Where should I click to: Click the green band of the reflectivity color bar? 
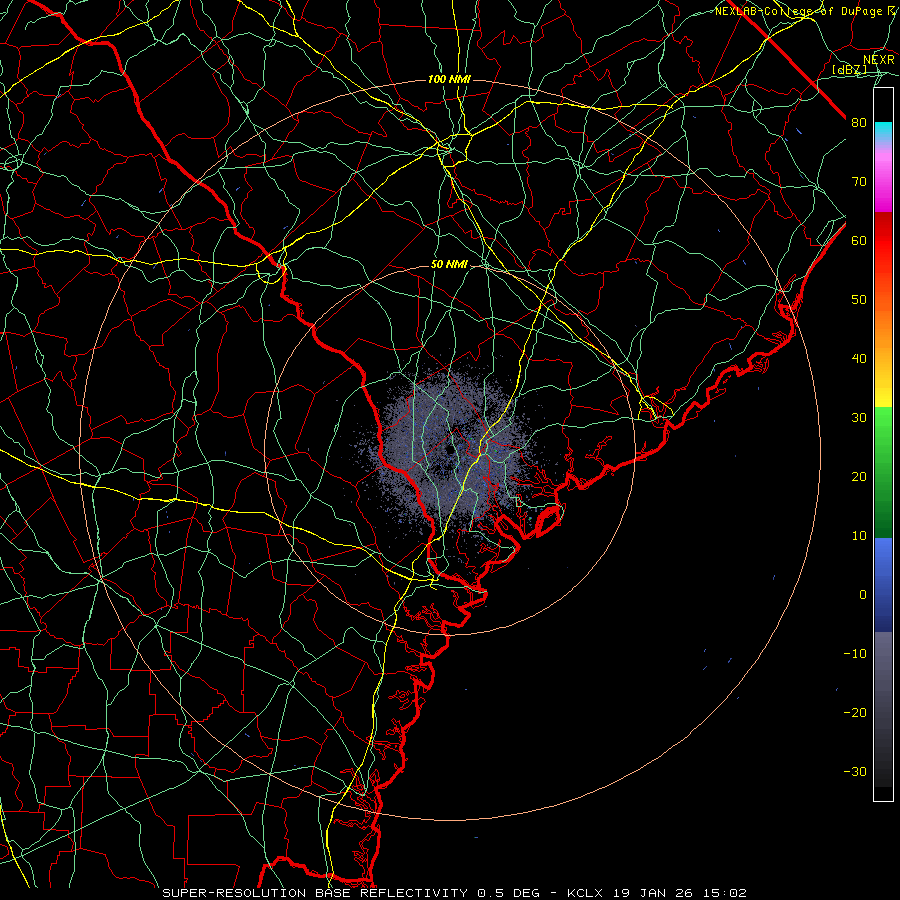pos(883,472)
